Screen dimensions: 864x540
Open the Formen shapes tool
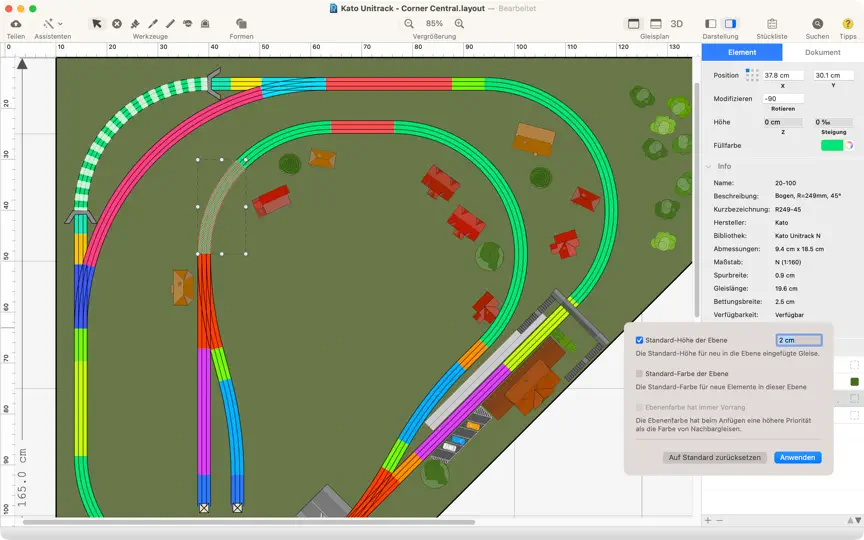[241, 24]
